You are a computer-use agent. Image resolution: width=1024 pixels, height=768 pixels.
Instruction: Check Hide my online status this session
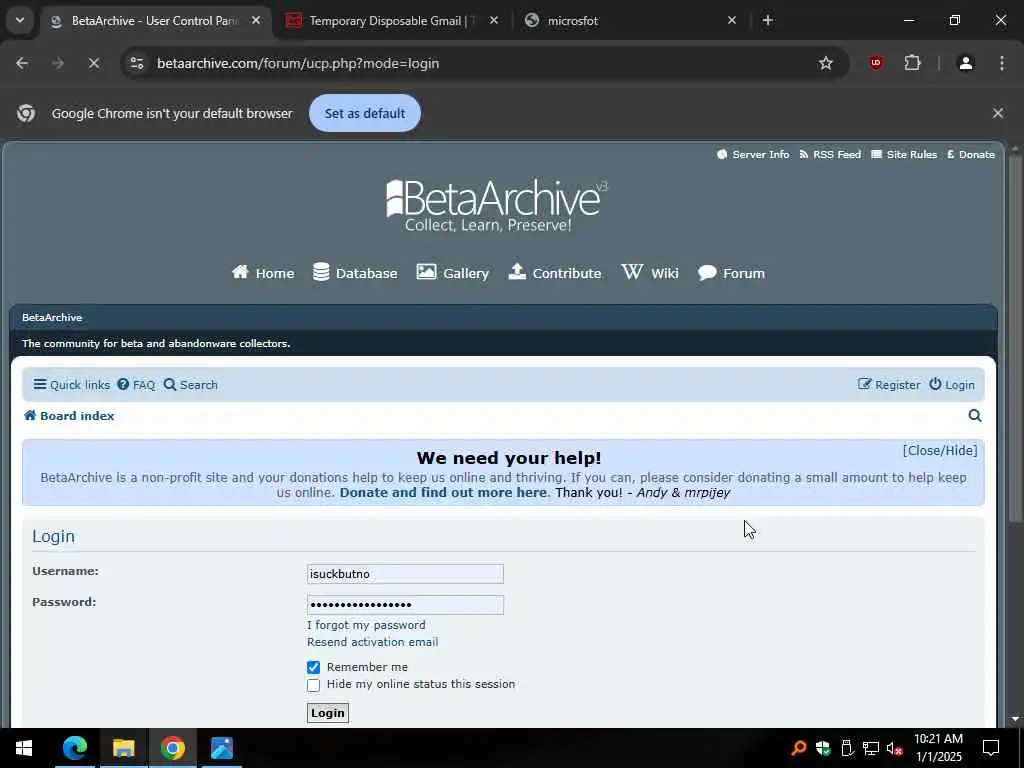pyautogui.click(x=313, y=685)
